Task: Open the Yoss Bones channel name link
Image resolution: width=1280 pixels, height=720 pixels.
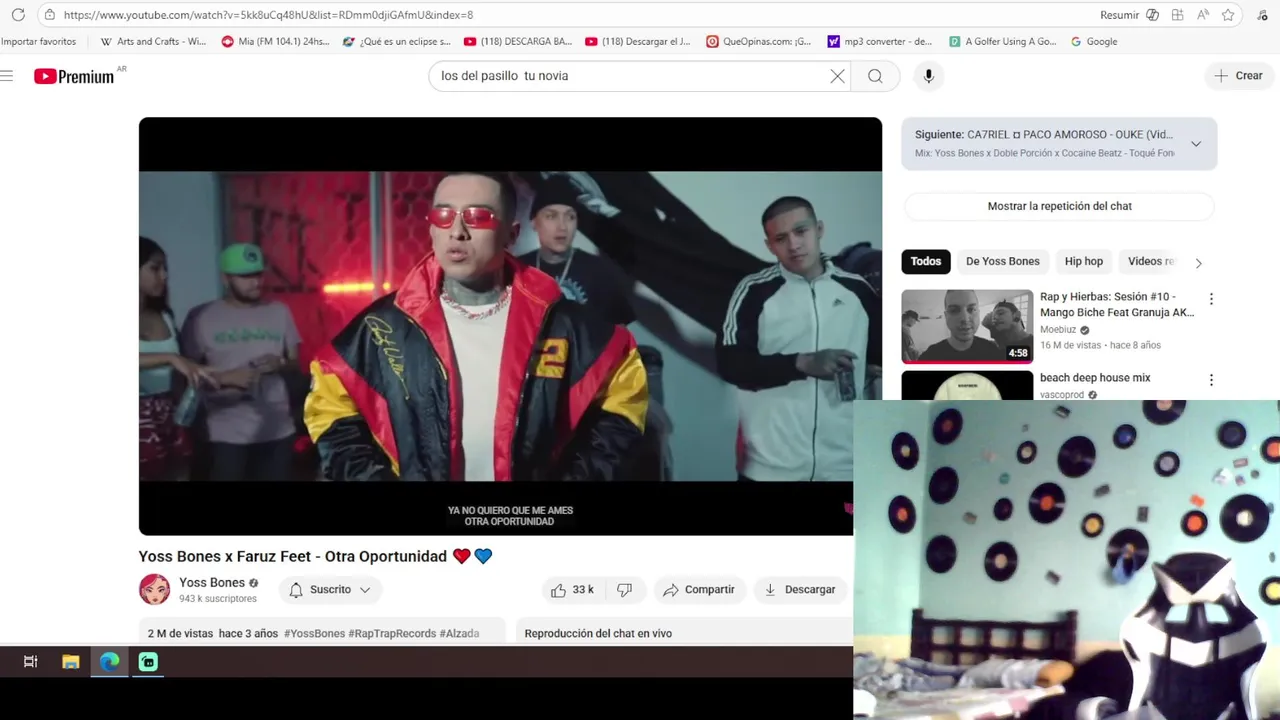Action: click(x=212, y=583)
